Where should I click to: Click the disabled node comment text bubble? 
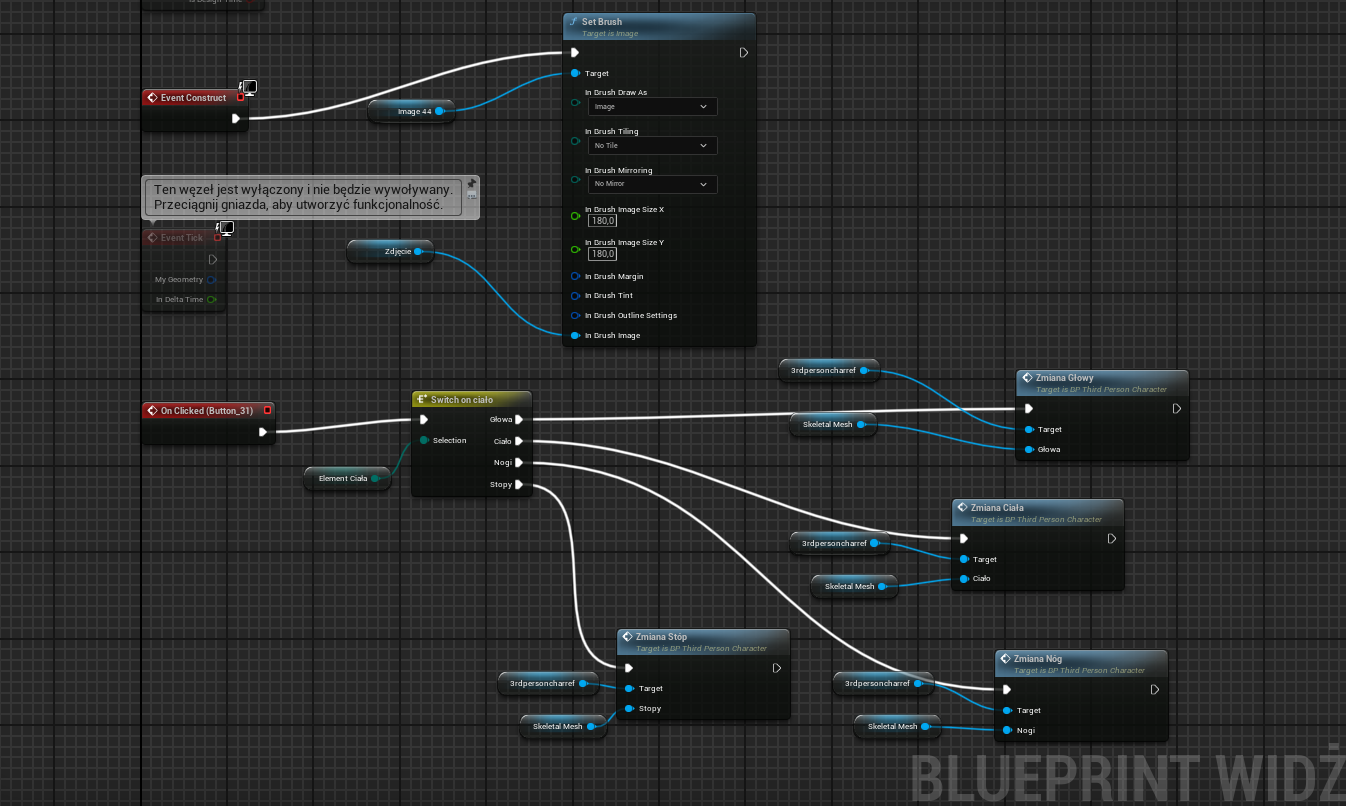point(303,197)
